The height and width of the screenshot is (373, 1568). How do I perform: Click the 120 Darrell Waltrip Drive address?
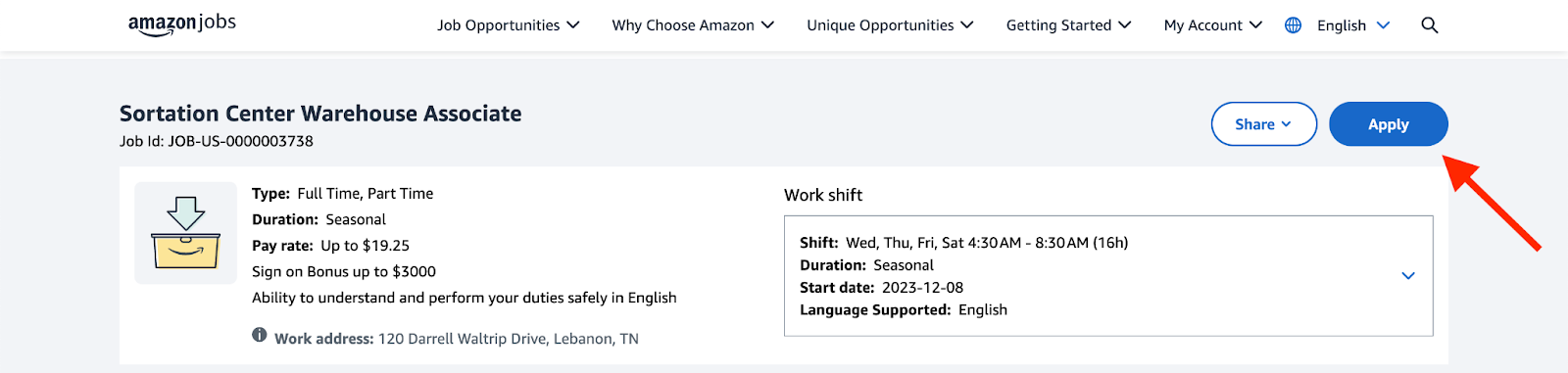pyautogui.click(x=509, y=339)
